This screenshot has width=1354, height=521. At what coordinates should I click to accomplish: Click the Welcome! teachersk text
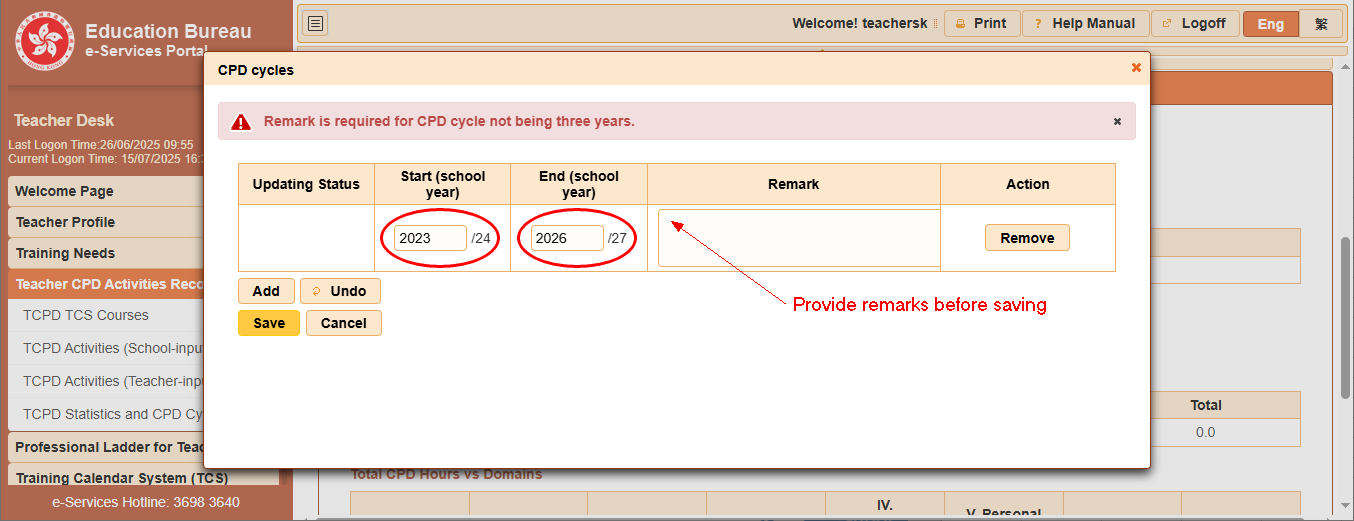click(x=860, y=23)
